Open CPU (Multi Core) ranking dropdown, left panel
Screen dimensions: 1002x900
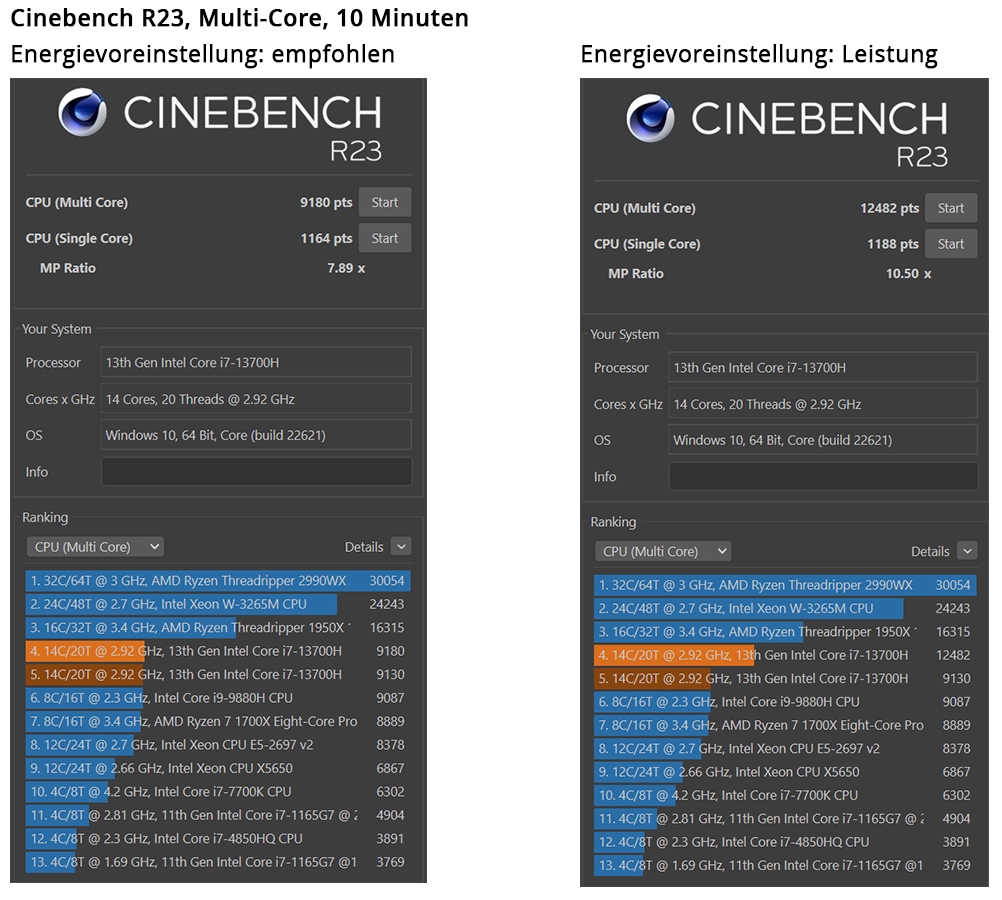coord(95,547)
